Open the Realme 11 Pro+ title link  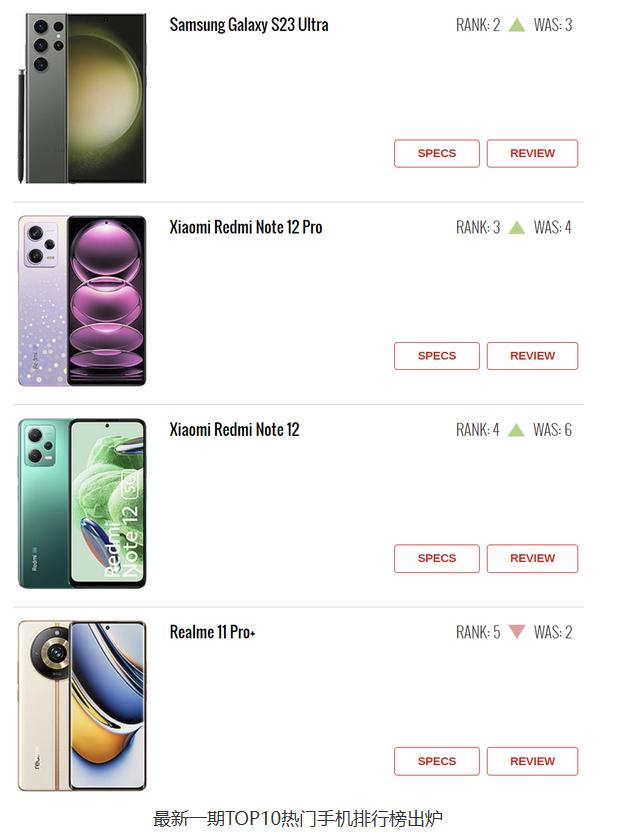[x=212, y=632]
